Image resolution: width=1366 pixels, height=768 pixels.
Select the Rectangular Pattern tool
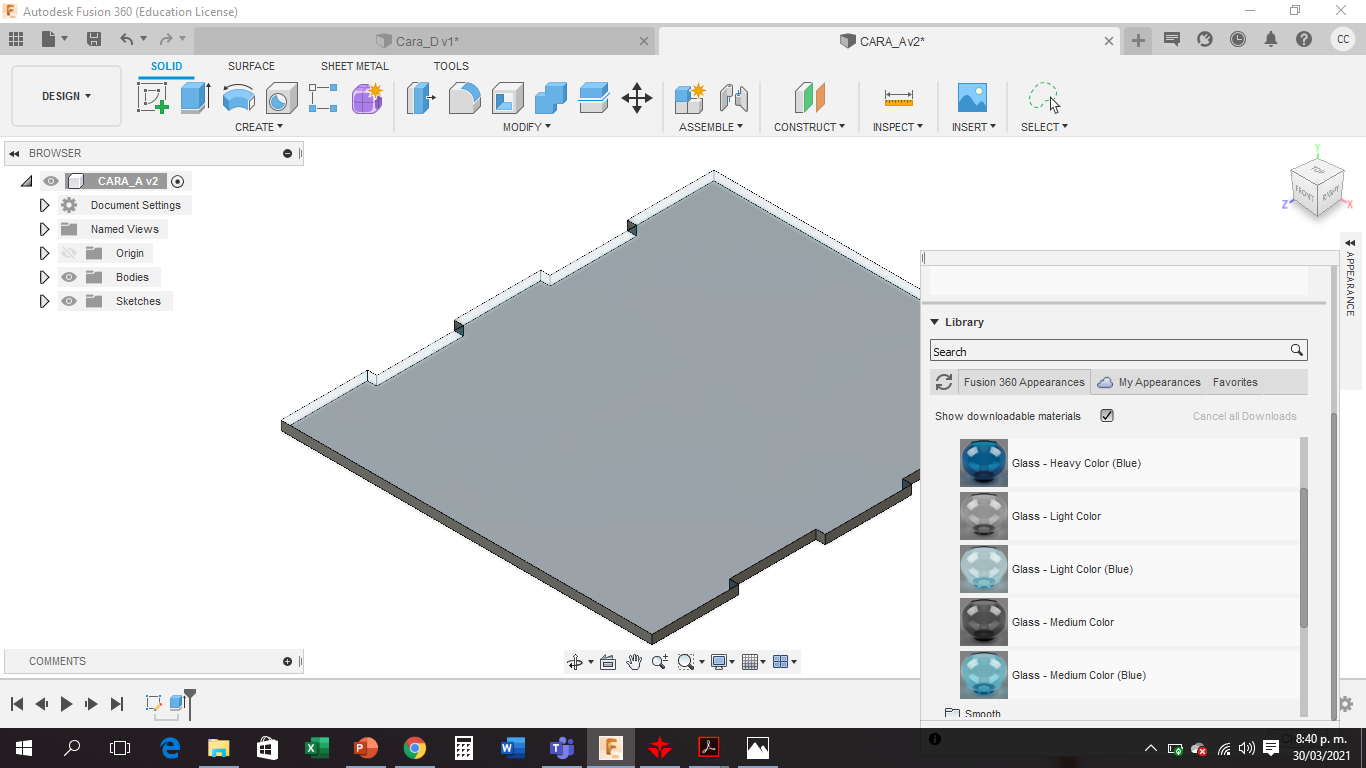[324, 98]
